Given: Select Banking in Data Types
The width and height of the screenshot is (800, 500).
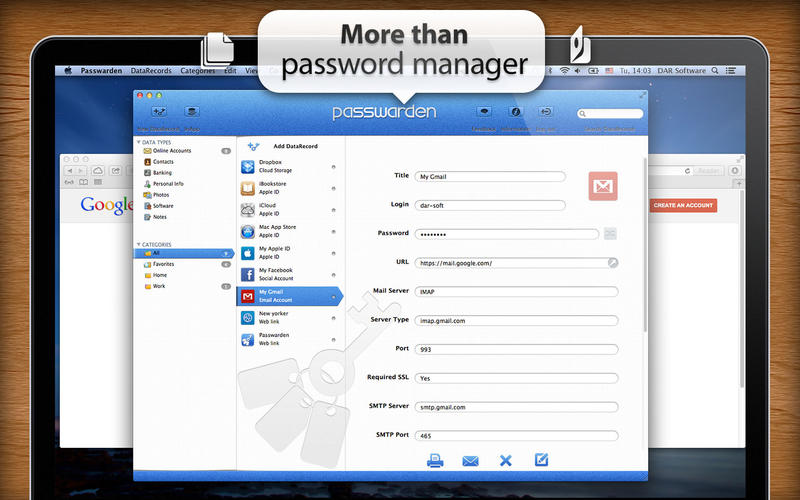Looking at the screenshot, I should tap(184, 173).
